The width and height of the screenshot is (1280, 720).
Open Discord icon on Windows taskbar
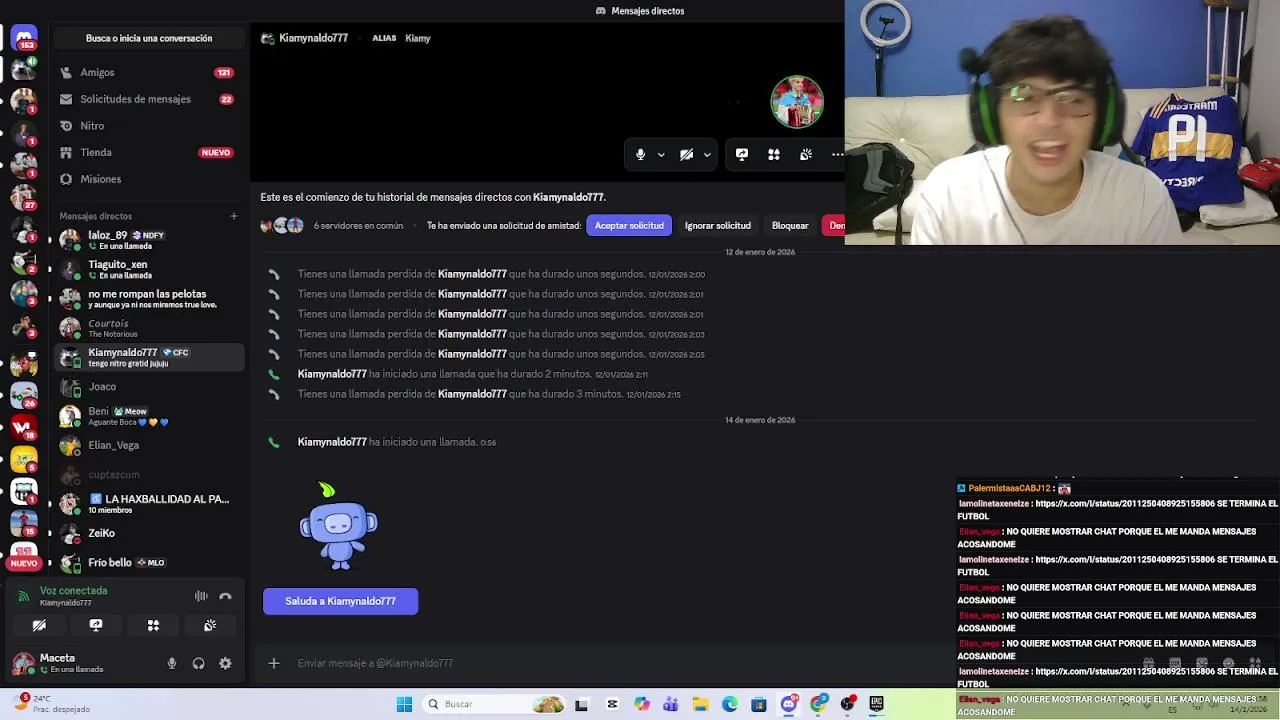(x=789, y=704)
